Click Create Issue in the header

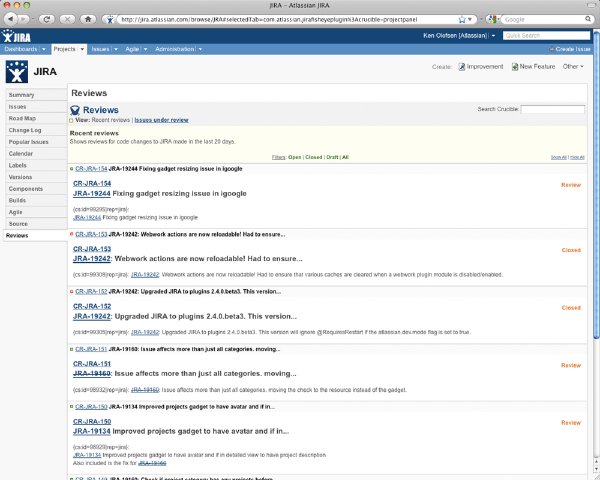point(570,49)
